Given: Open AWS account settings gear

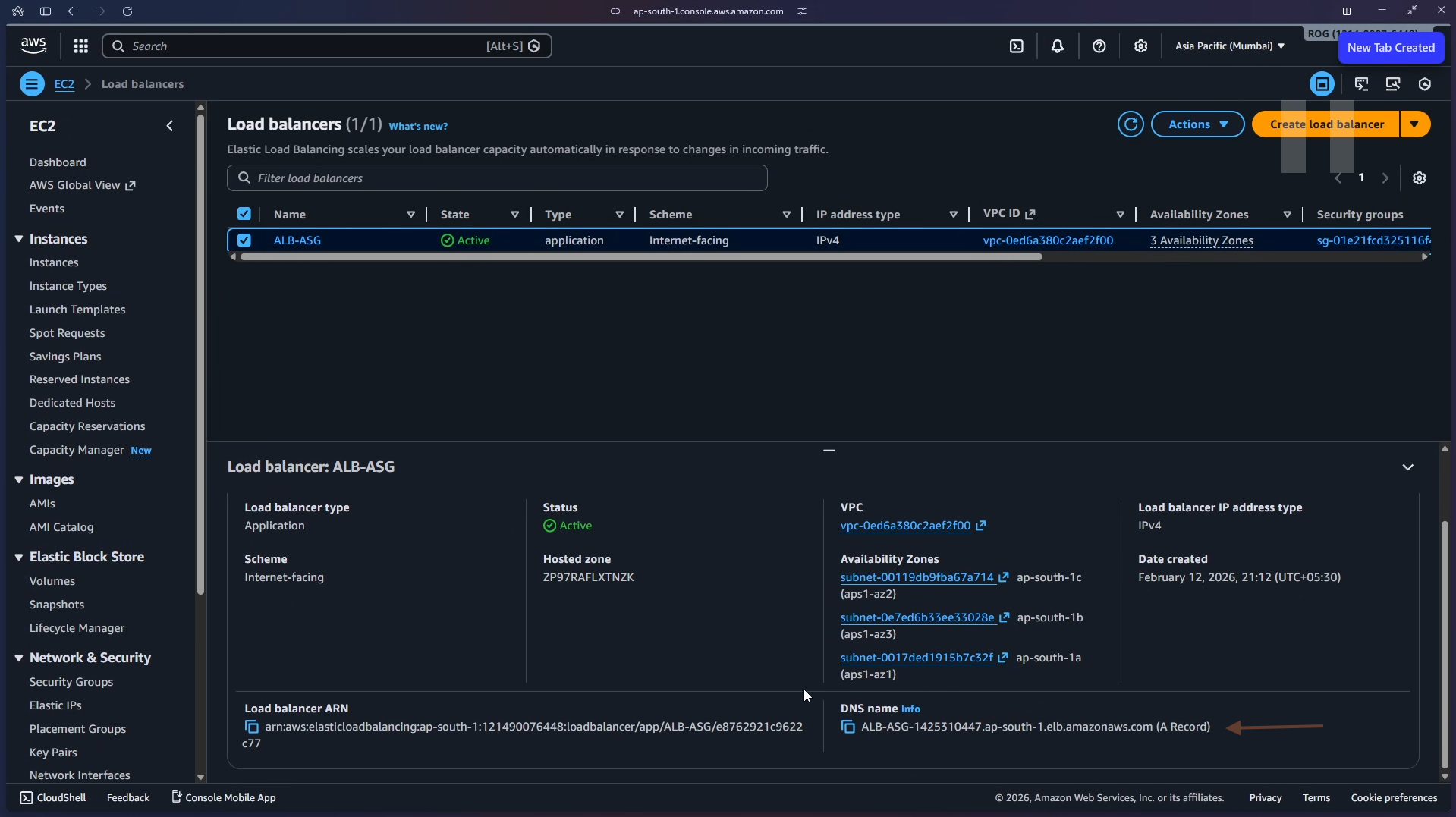Looking at the screenshot, I should [x=1141, y=46].
